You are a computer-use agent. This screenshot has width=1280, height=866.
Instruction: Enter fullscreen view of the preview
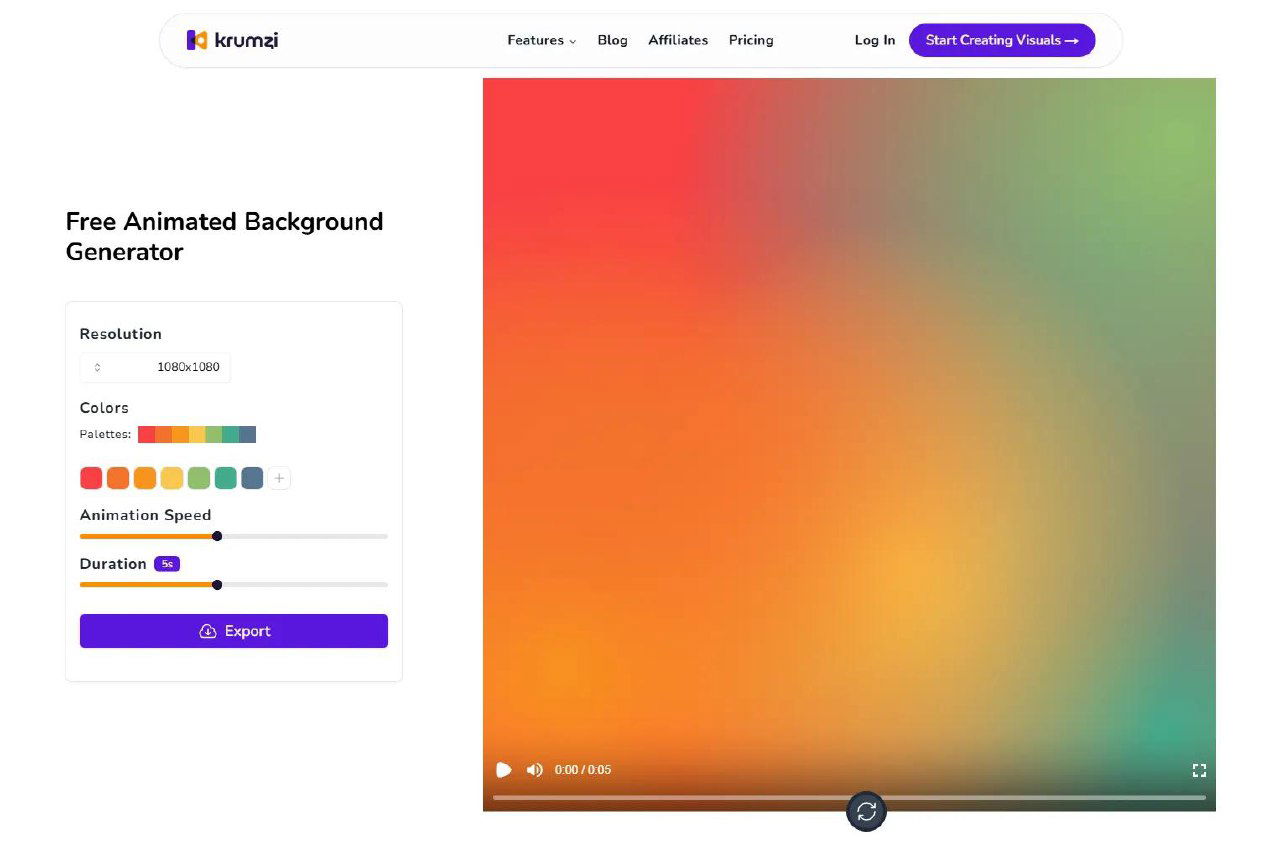(x=1199, y=770)
